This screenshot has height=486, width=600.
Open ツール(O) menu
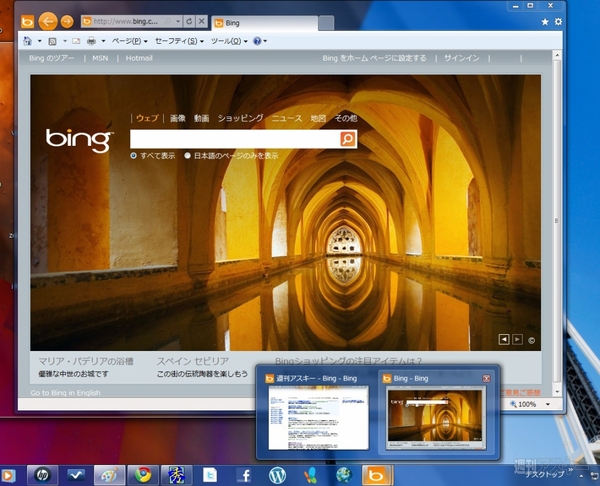[x=229, y=41]
